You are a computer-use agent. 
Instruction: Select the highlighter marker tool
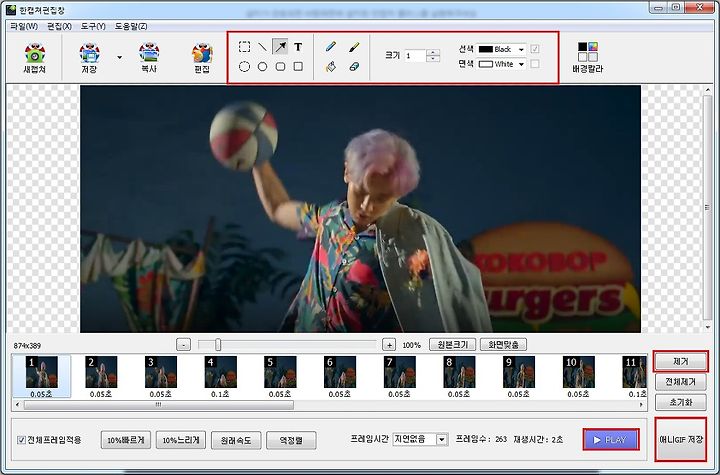[354, 47]
